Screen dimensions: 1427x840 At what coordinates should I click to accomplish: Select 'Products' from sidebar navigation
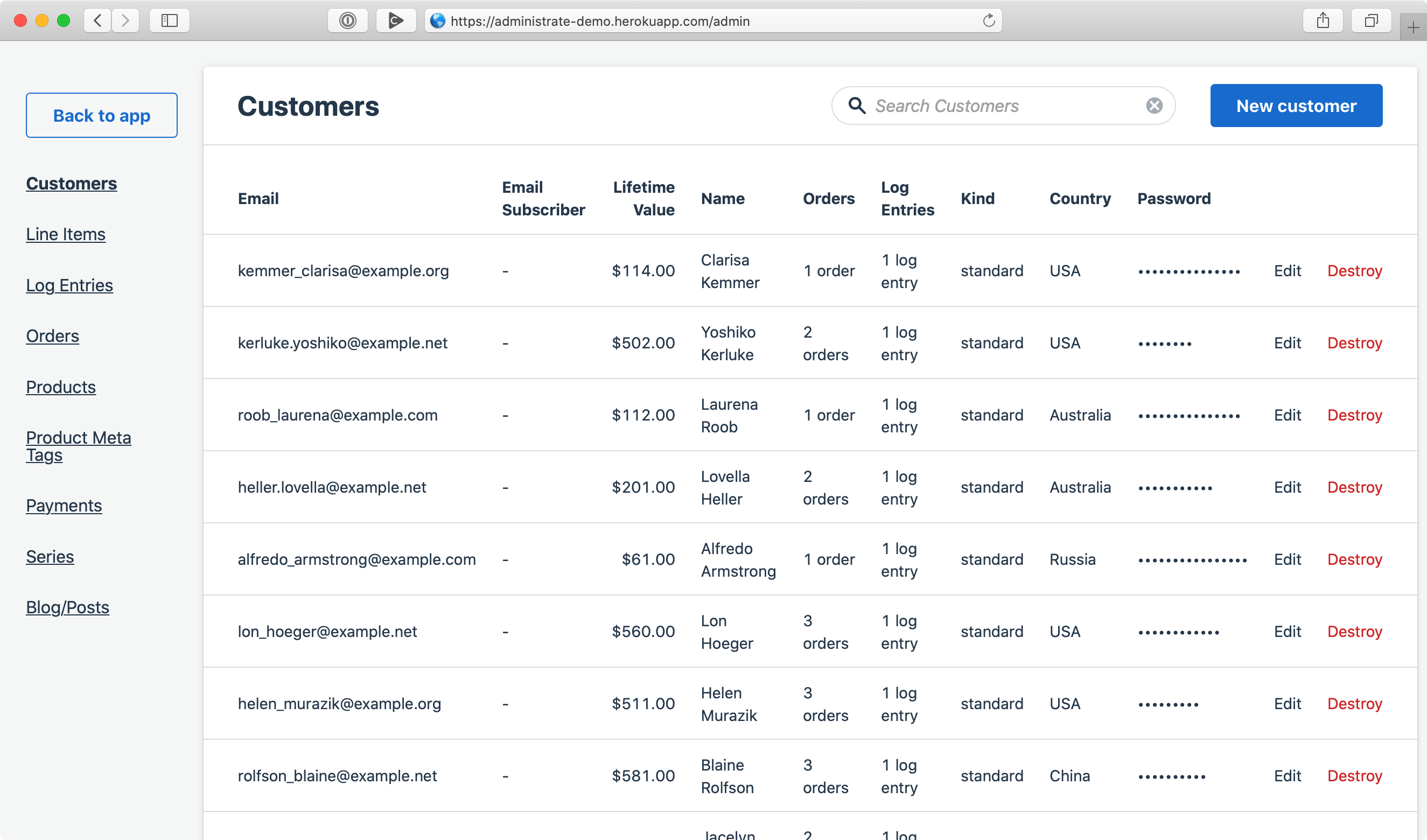click(61, 387)
